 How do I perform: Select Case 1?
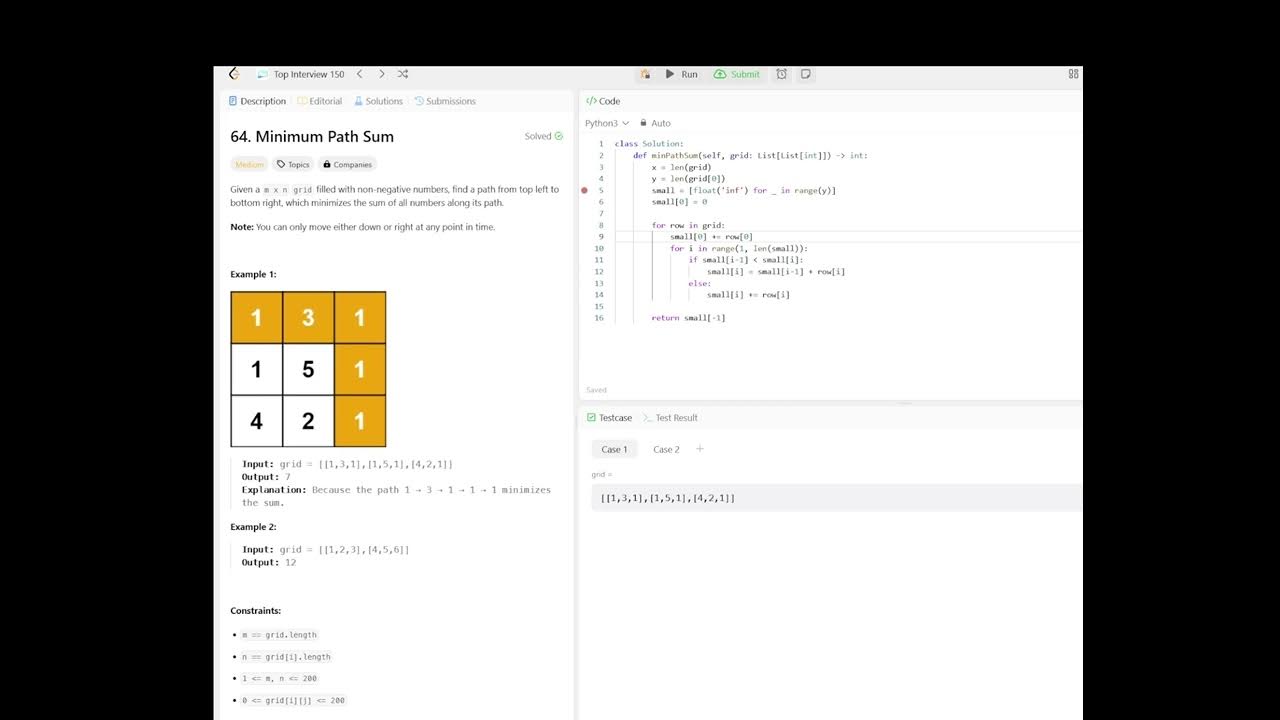tap(614, 449)
